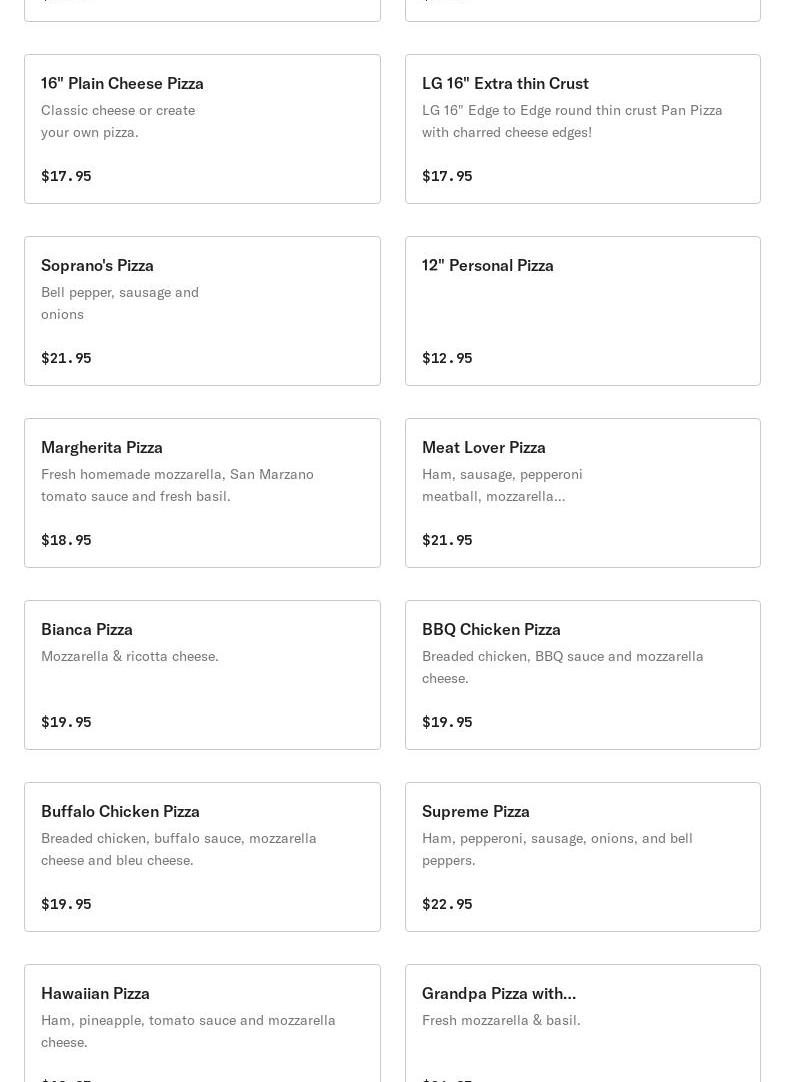Open the Hawaiian Pizza item
This screenshot has width=785, height=1082.
point(202,1023)
